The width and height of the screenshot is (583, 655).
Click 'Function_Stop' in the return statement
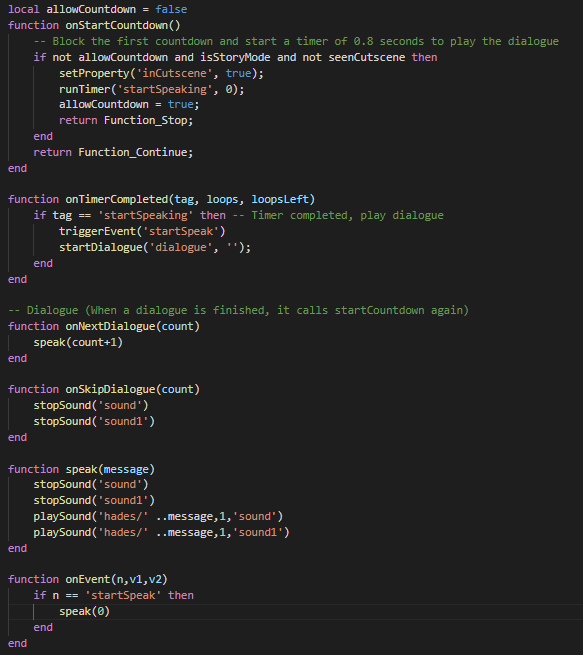(145, 120)
